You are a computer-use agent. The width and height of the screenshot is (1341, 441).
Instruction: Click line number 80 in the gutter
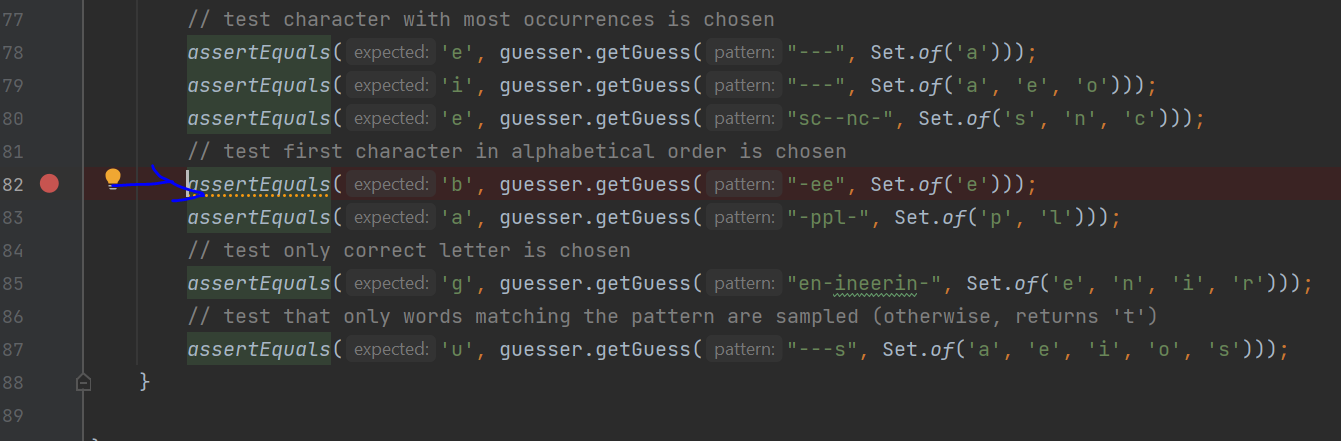pyautogui.click(x=13, y=118)
